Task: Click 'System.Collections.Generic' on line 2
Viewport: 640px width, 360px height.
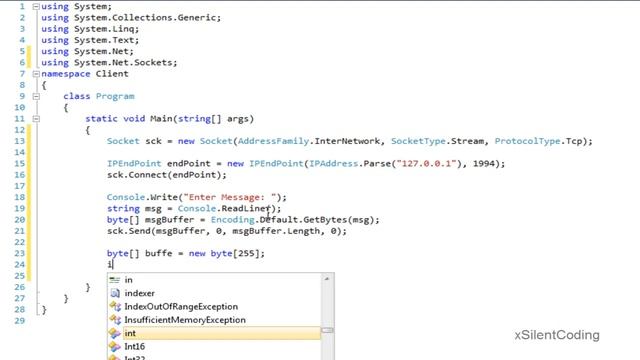Action: 146,18
